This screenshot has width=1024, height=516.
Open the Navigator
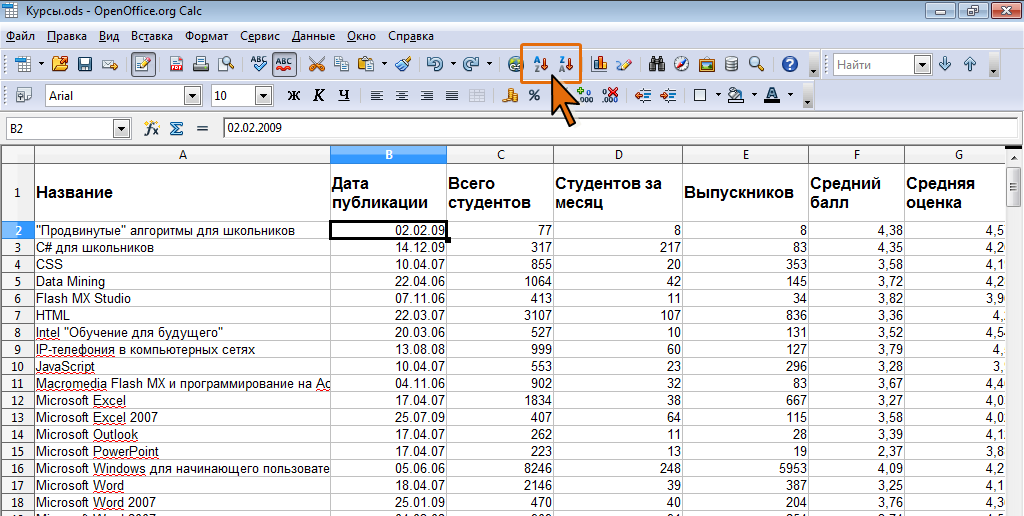682,64
